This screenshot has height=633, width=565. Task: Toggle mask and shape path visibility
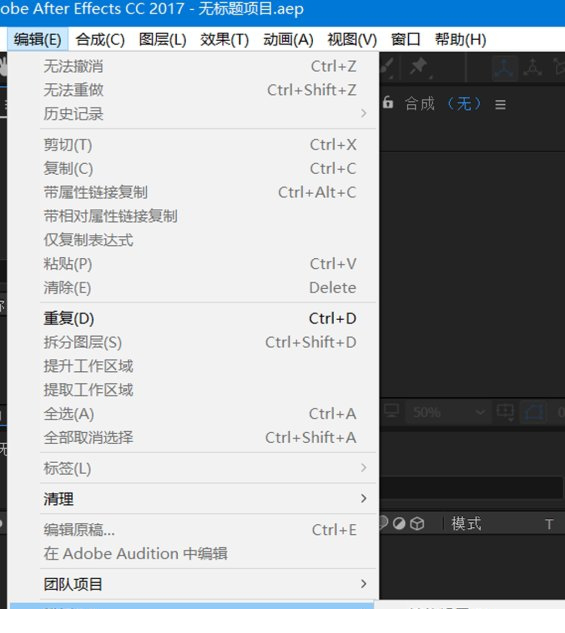[x=533, y=412]
